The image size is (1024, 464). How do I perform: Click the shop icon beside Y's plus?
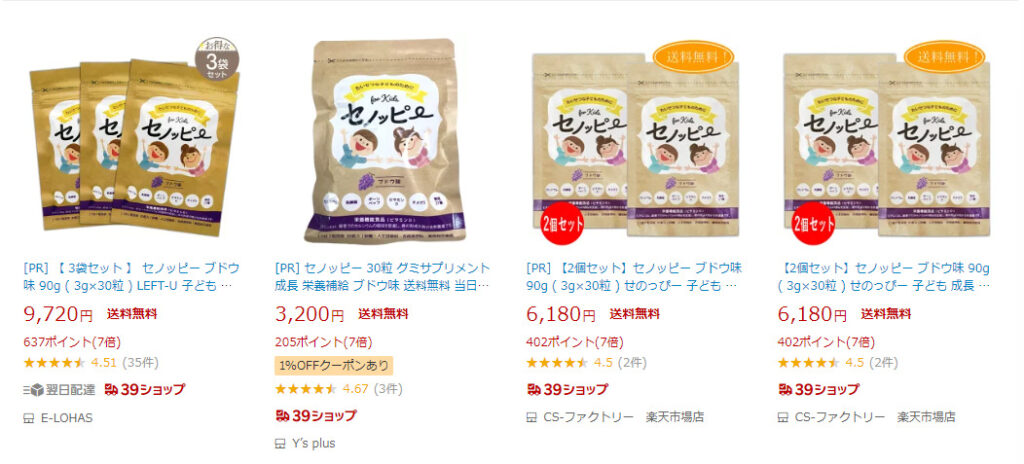280,444
